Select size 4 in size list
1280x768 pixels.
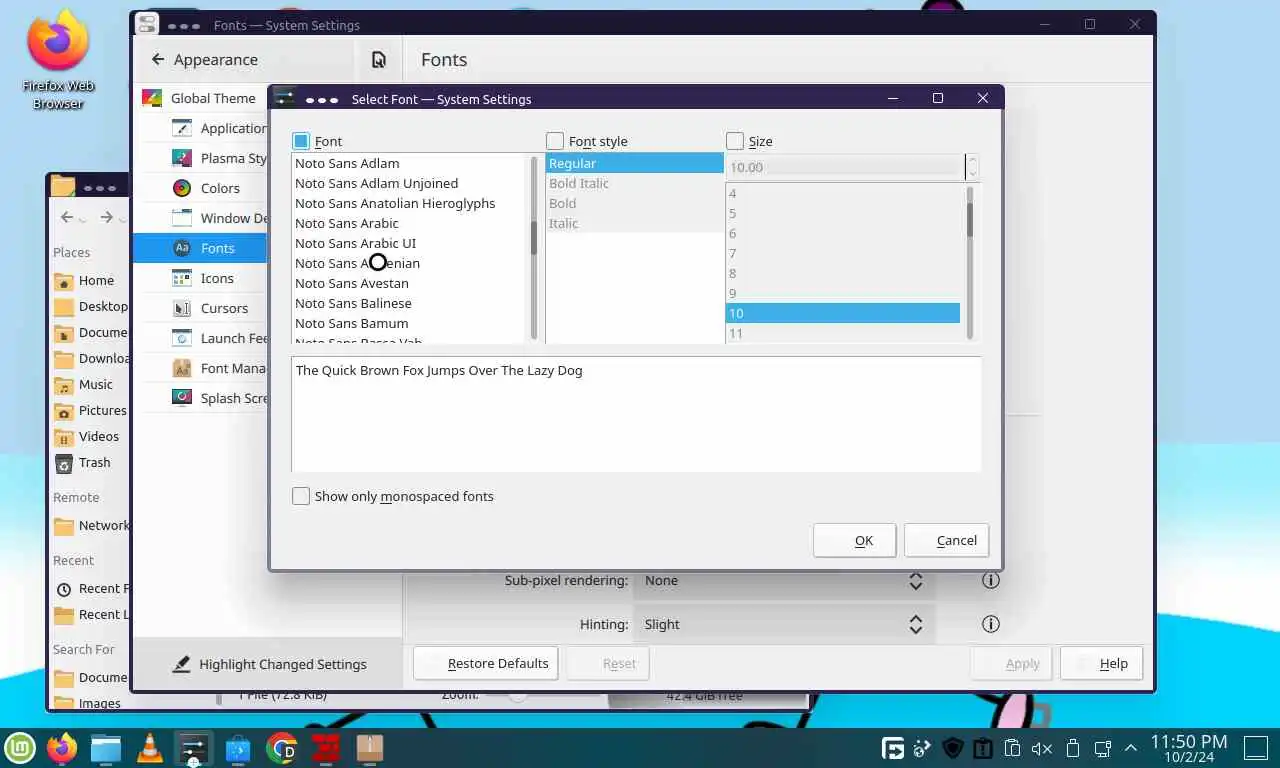(x=843, y=193)
